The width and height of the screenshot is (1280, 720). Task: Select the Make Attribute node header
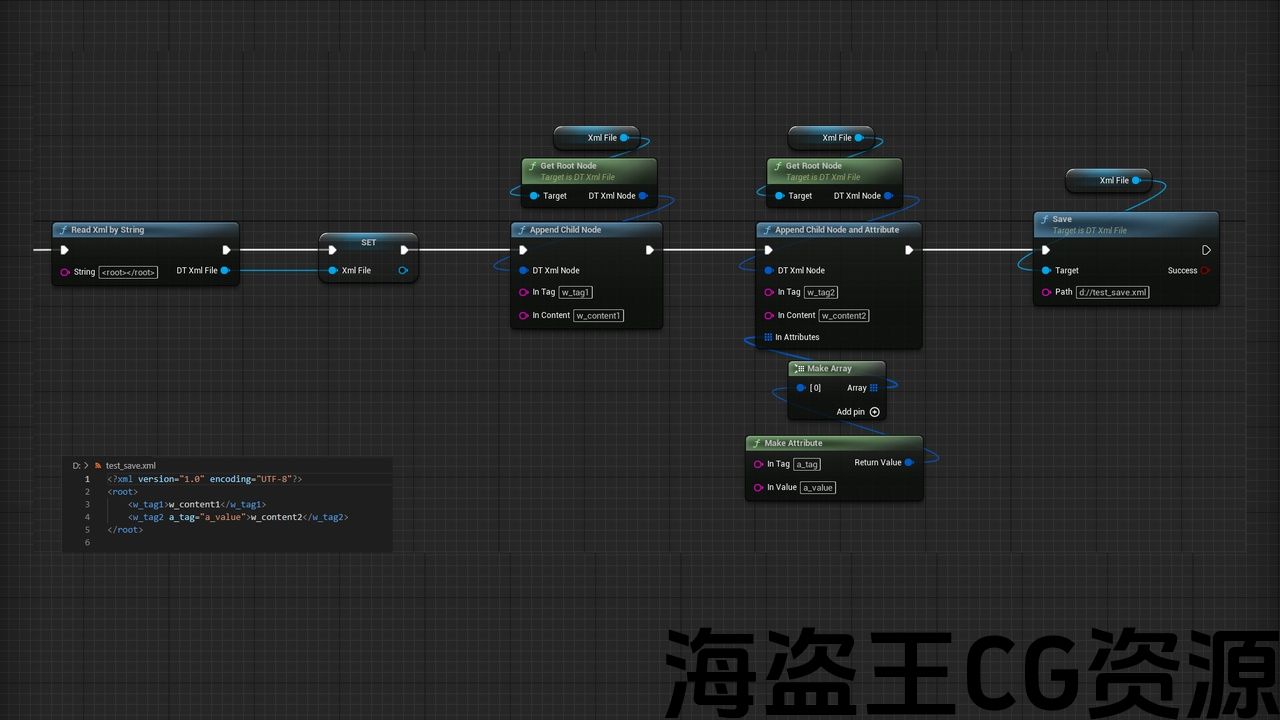833,443
